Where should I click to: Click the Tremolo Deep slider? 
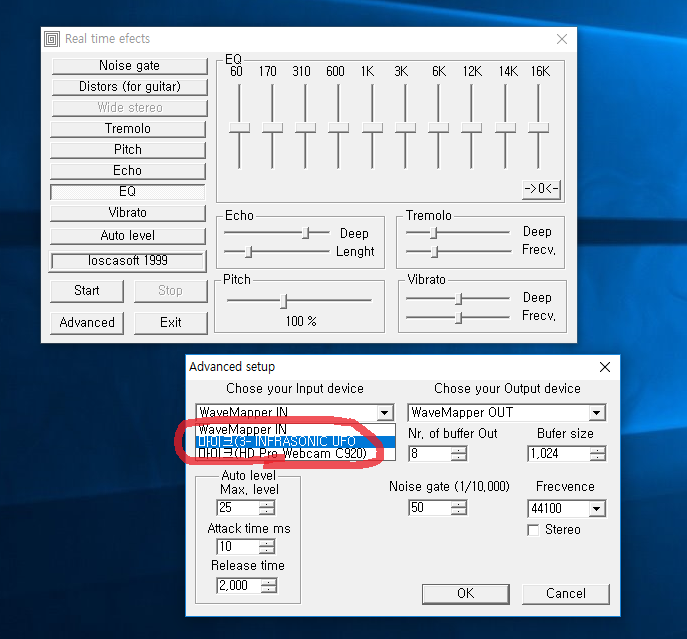click(x=458, y=233)
